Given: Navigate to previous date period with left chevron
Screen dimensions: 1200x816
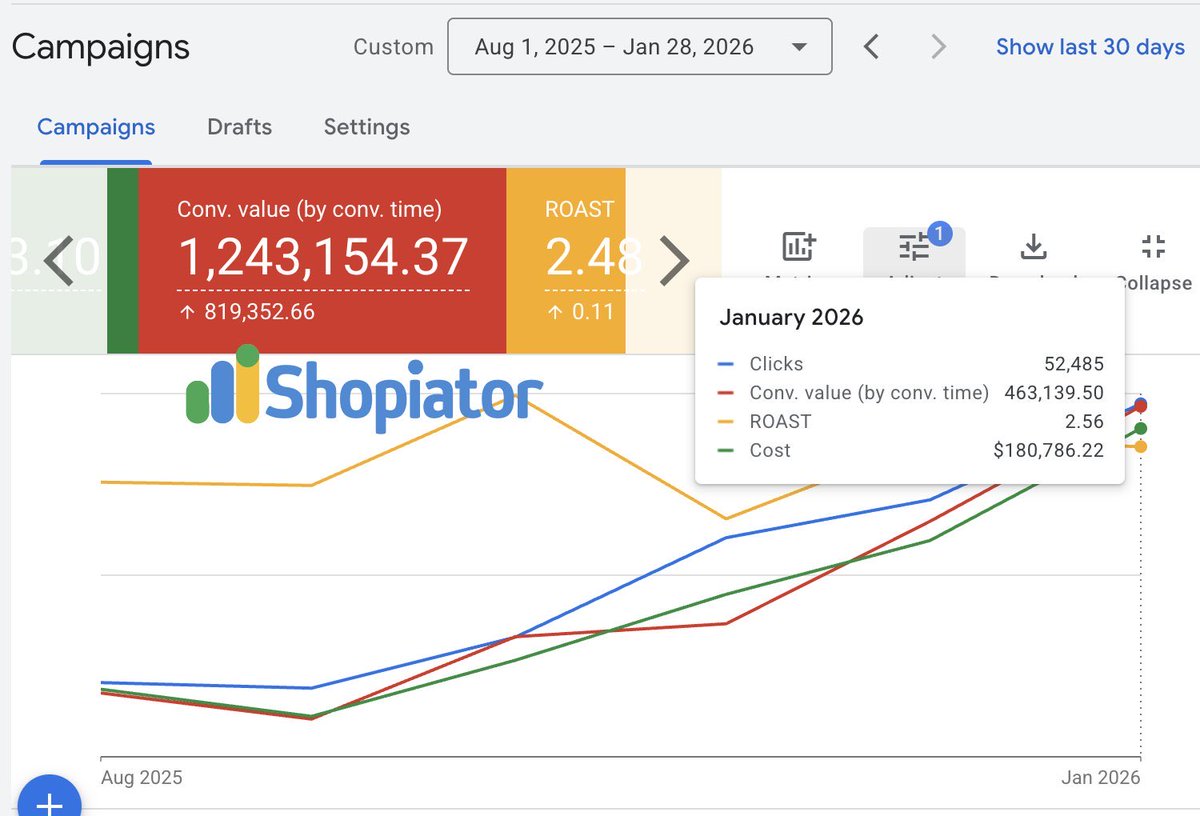Looking at the screenshot, I should point(870,46).
